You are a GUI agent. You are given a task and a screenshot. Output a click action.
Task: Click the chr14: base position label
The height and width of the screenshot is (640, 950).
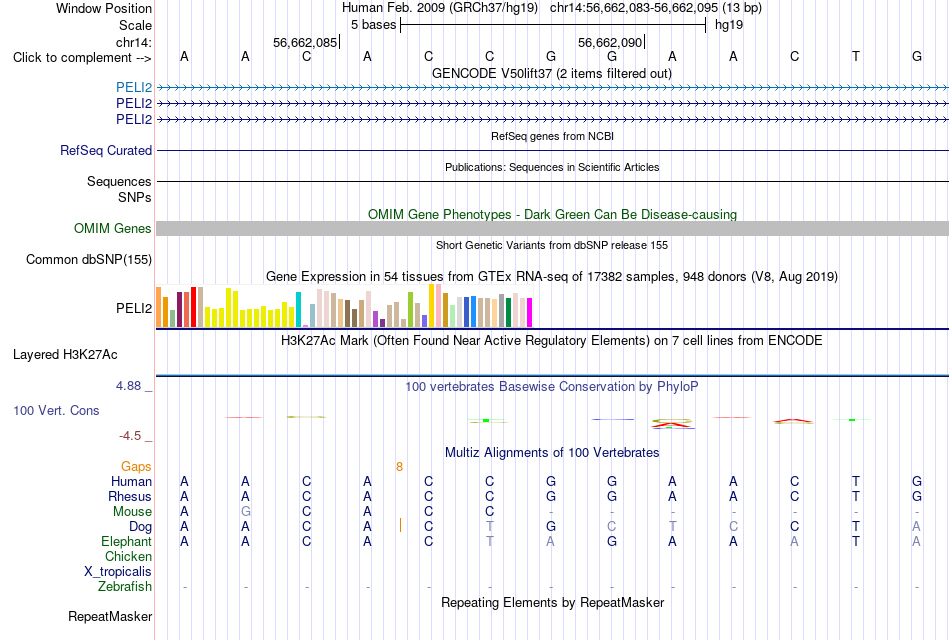pos(133,42)
